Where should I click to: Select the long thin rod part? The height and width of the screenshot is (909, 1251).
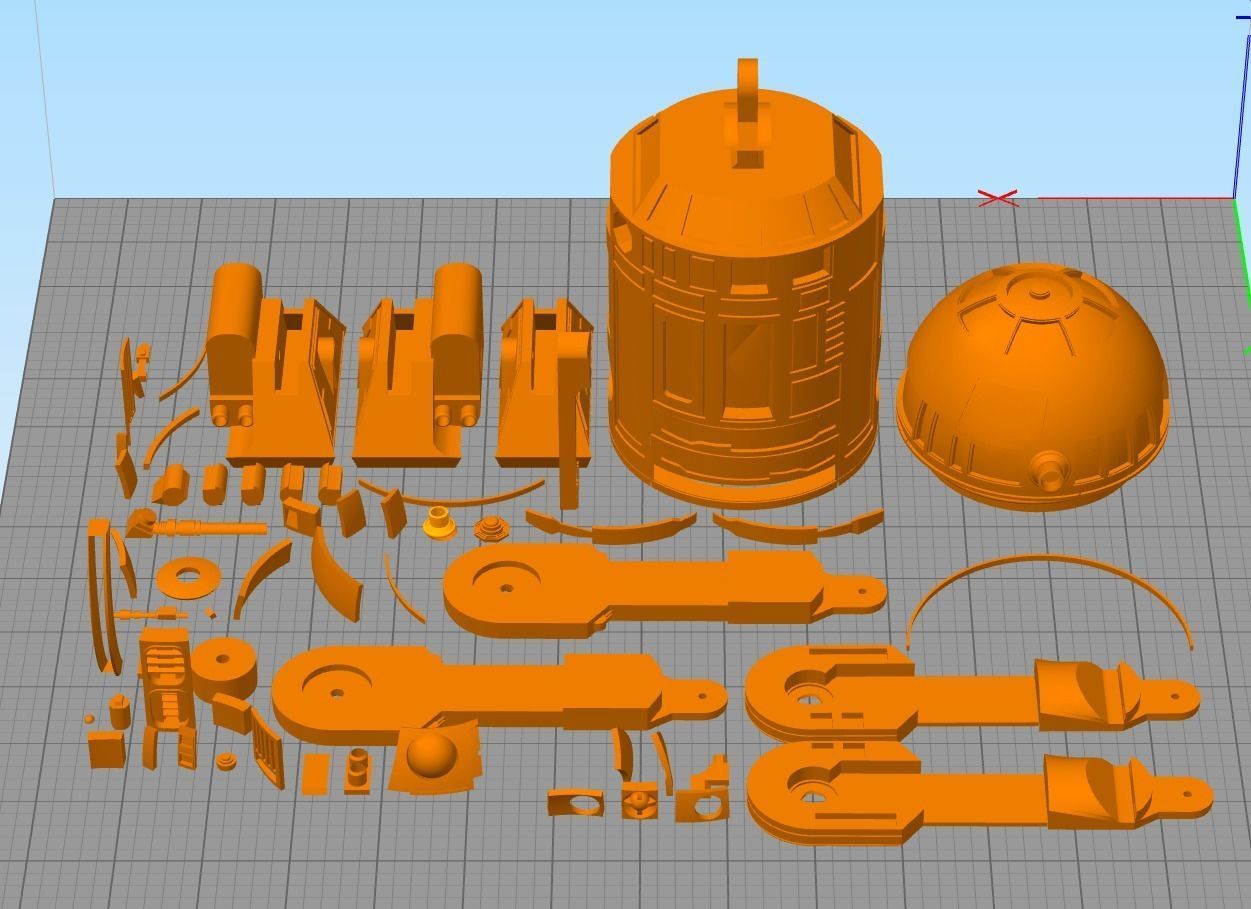[x=198, y=526]
